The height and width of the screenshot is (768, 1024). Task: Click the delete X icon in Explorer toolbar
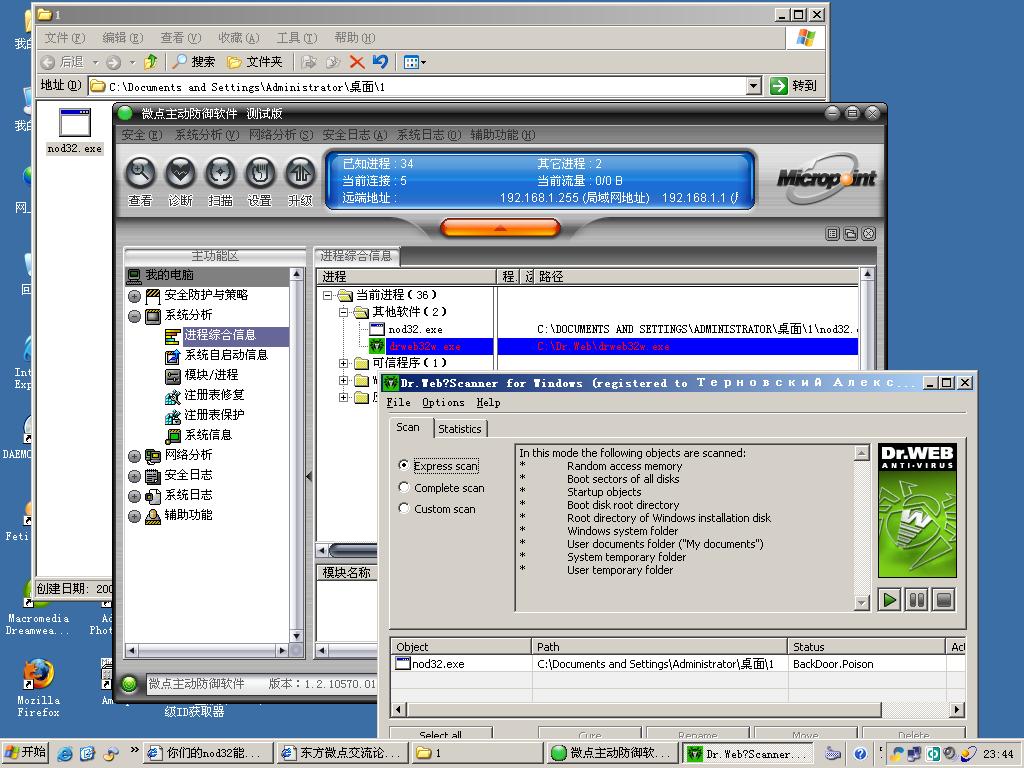pyautogui.click(x=357, y=62)
